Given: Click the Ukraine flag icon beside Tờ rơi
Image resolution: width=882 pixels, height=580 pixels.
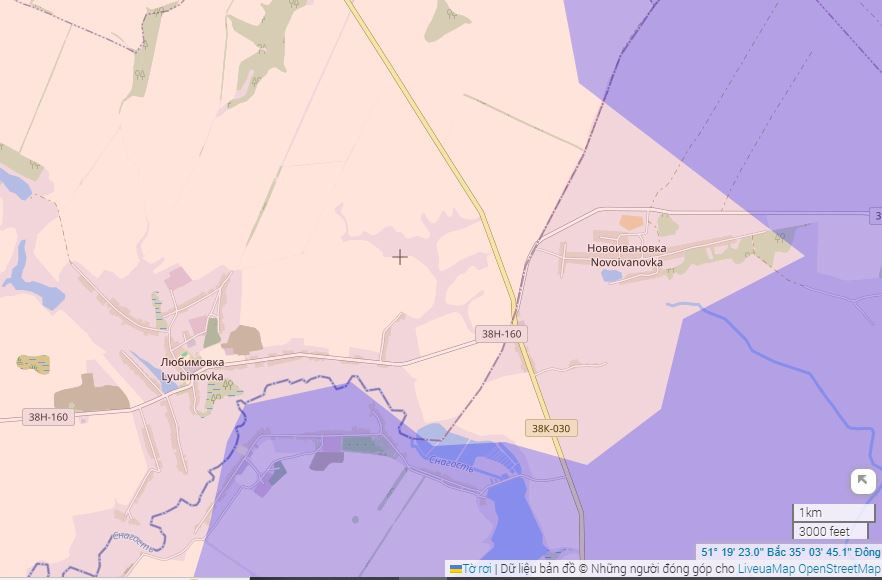Looking at the screenshot, I should coord(455,569).
